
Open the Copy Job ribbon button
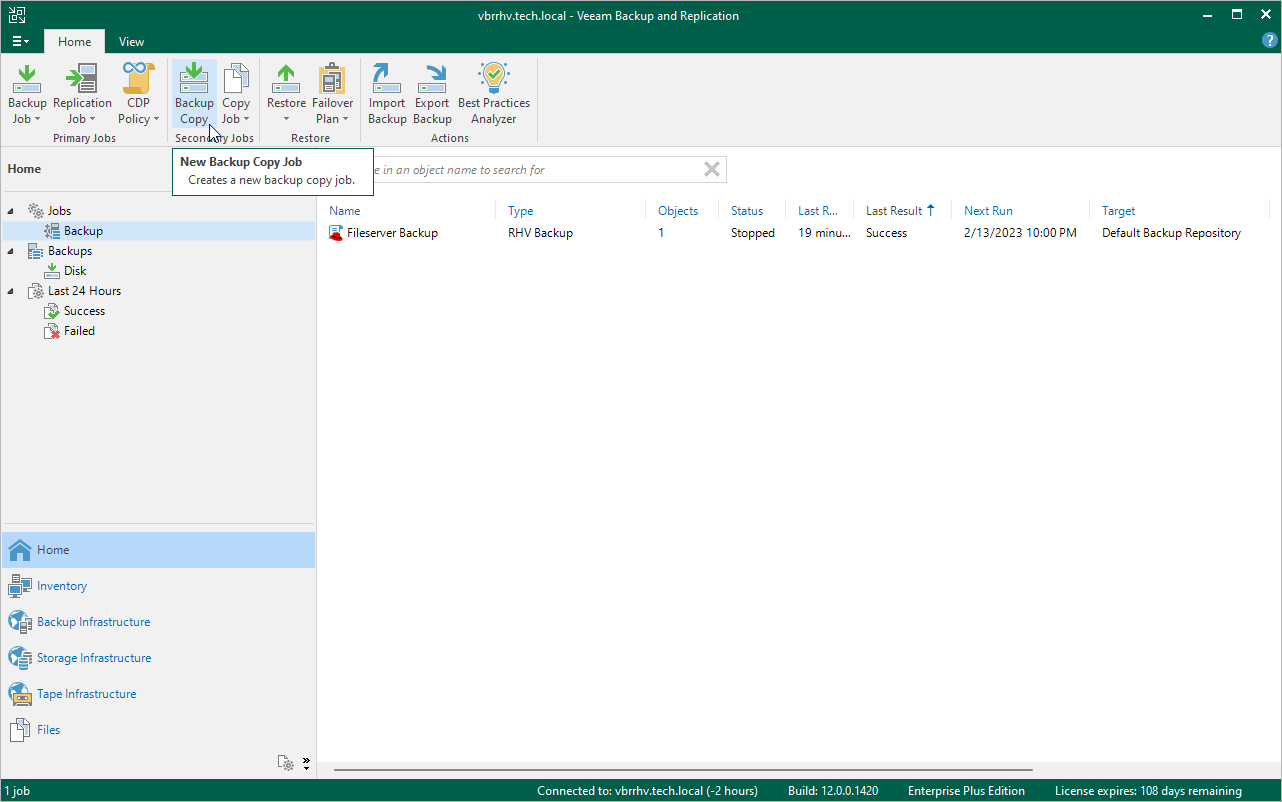(x=236, y=94)
